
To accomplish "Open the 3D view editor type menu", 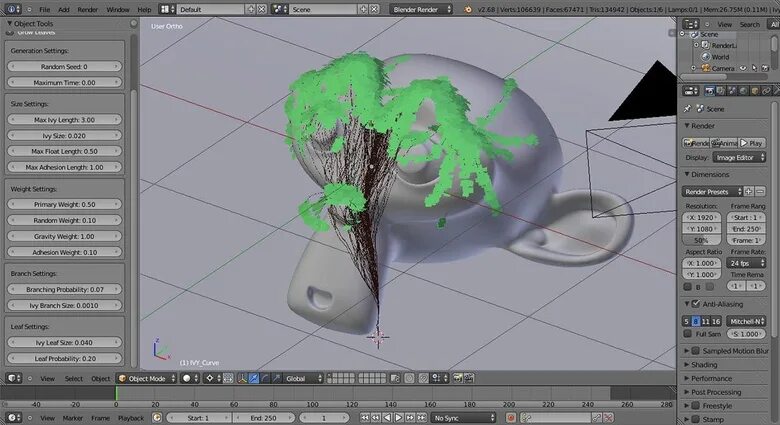I will (14, 378).
